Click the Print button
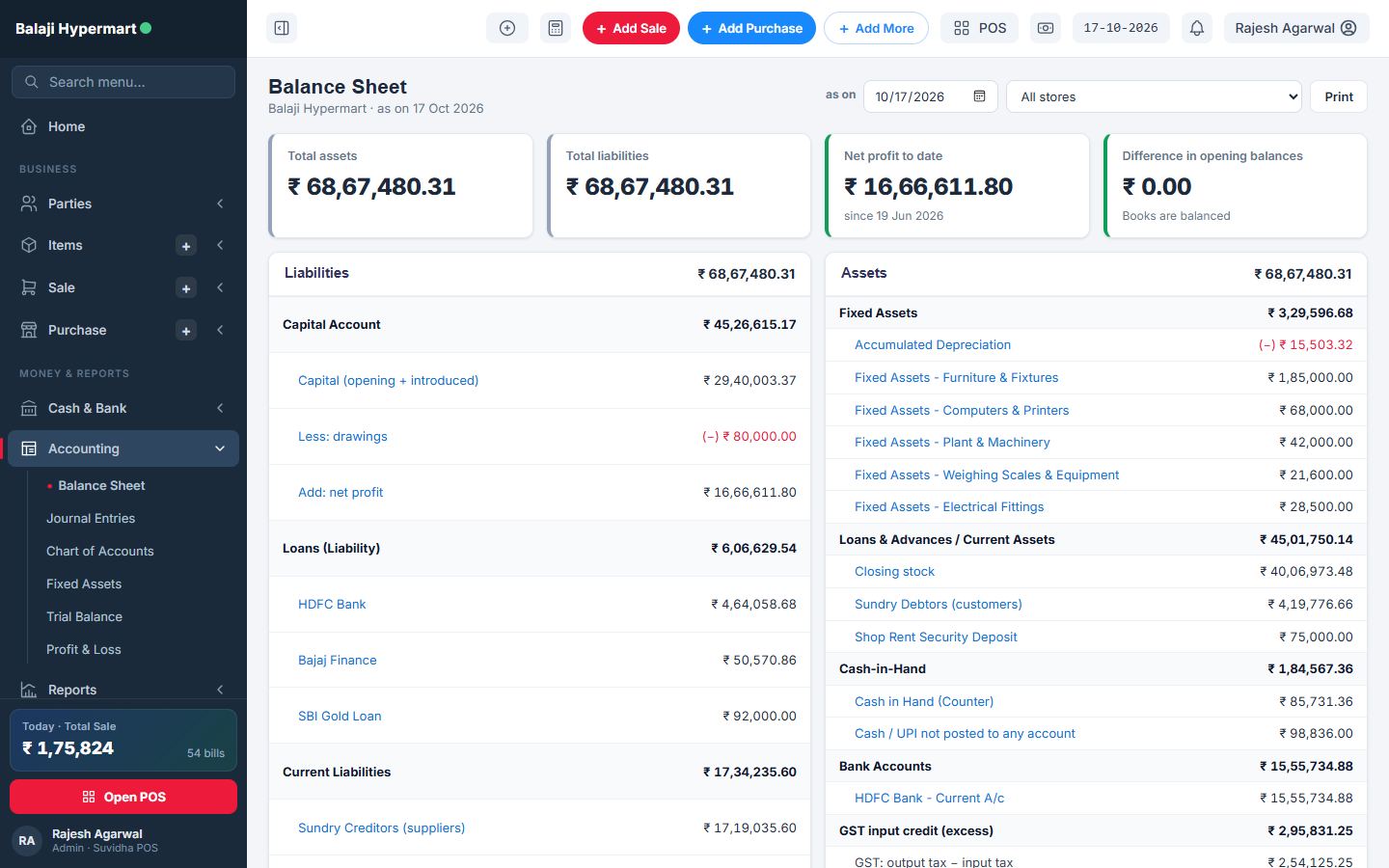This screenshot has height=868, width=1389. (1339, 96)
